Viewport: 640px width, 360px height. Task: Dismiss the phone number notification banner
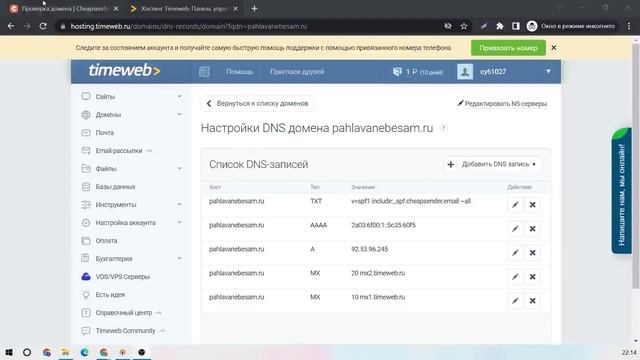click(553, 48)
